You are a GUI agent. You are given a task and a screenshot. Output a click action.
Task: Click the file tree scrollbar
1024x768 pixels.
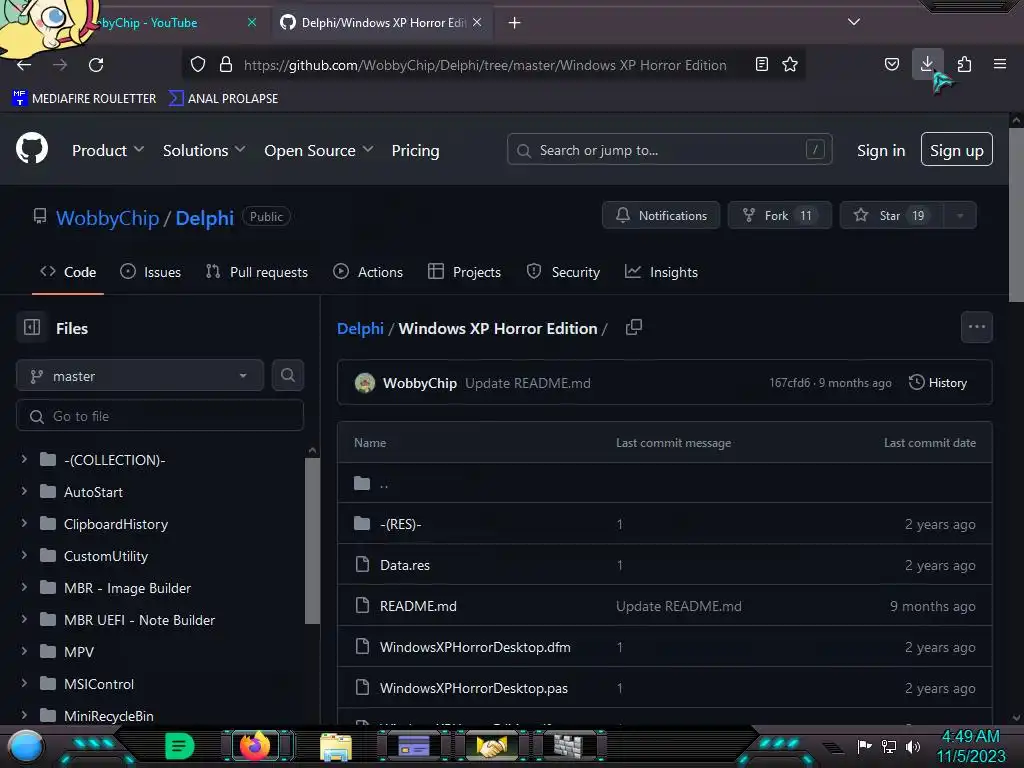click(312, 541)
